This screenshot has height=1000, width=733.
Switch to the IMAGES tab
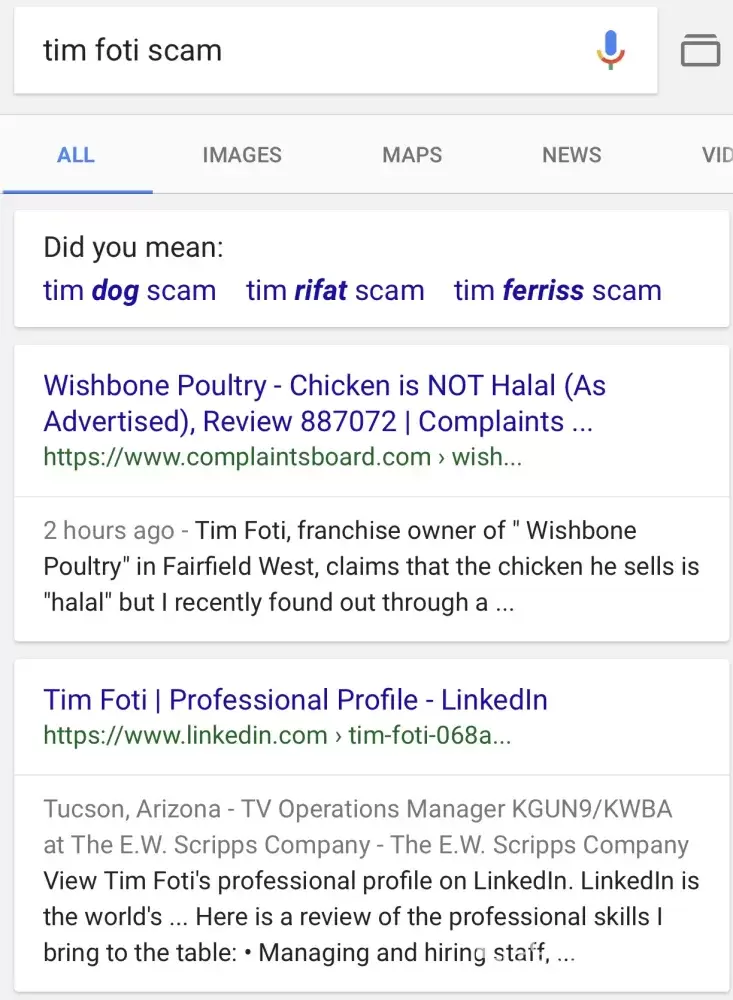[242, 155]
